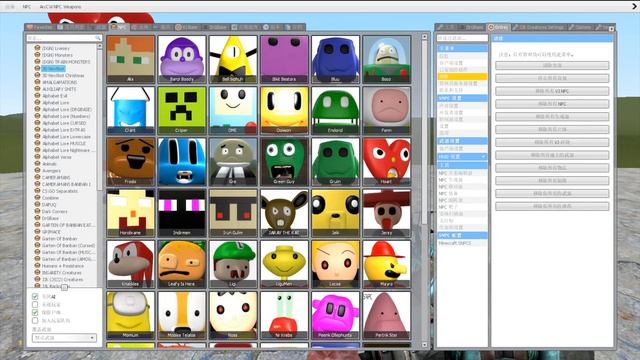Spawn the Iron Golem face NPC
Screen dimensions: 640x360
click(x=233, y=213)
